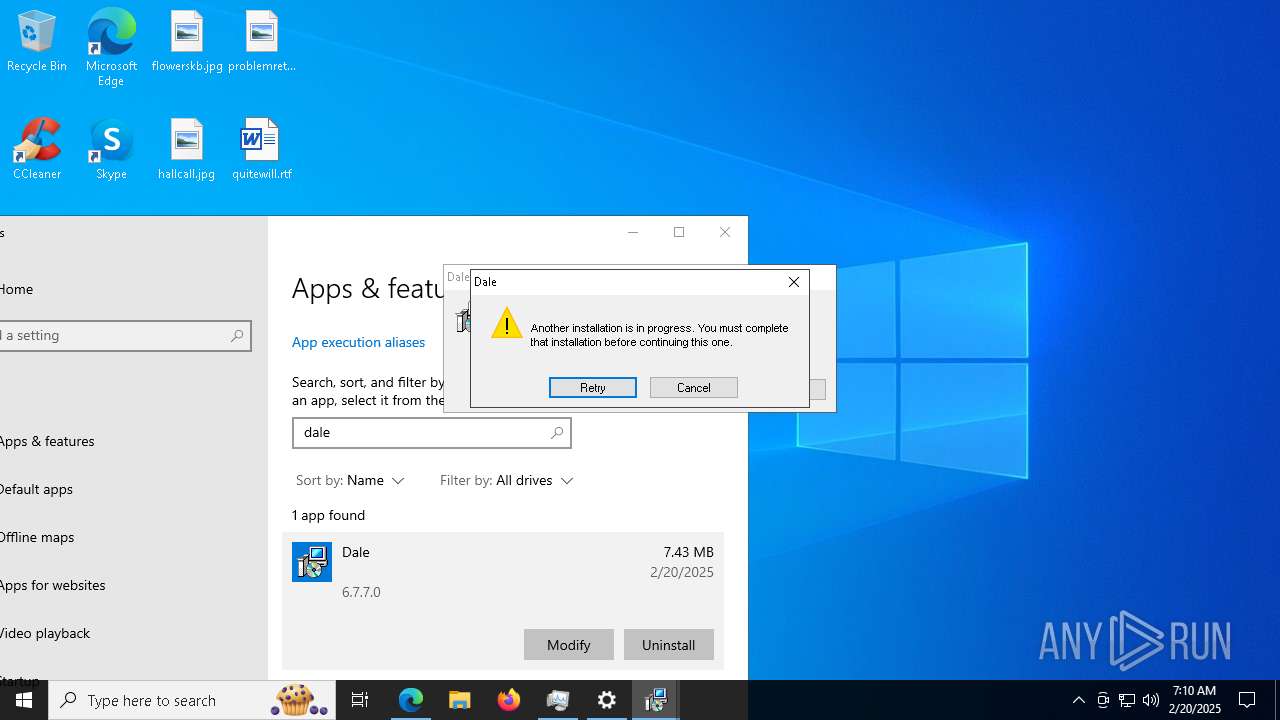1280x720 pixels.
Task: Open the Action Center notifications icon
Action: (x=1247, y=700)
